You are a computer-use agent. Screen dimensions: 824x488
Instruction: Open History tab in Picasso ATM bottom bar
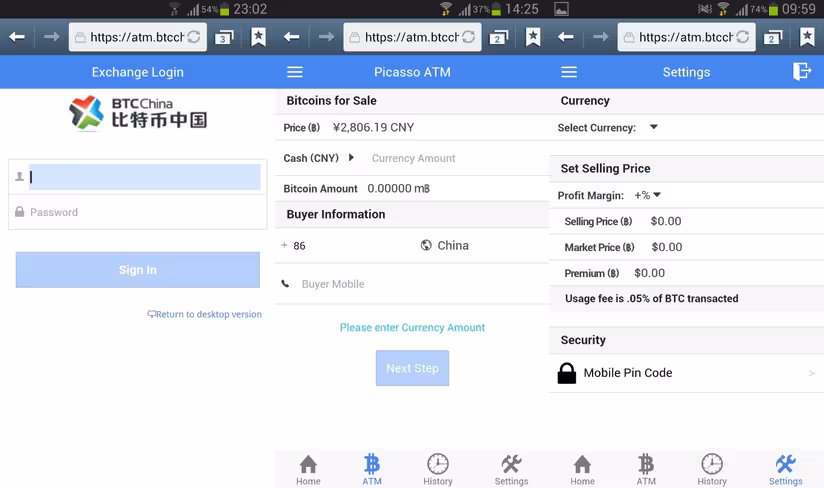(438, 470)
